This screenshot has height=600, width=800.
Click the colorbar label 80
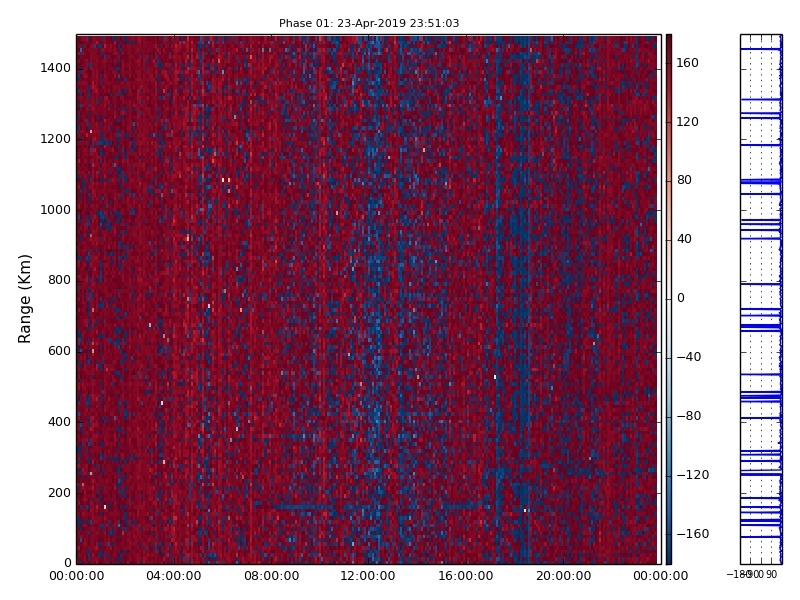(x=684, y=180)
